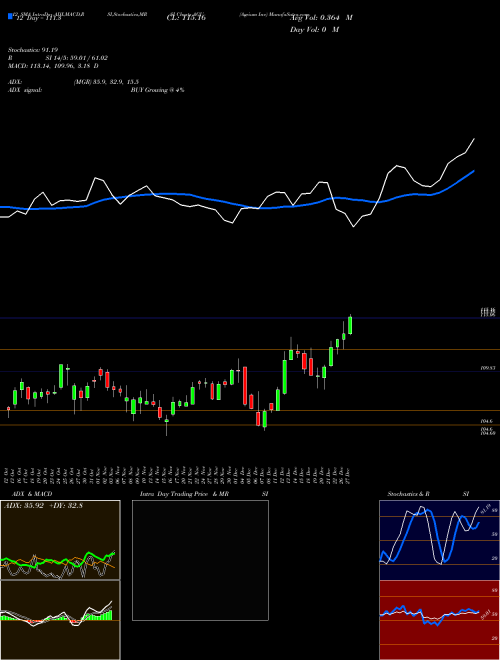Open the blue stochastics chart thumbnail
This screenshot has width=500, height=660.
[439, 540]
